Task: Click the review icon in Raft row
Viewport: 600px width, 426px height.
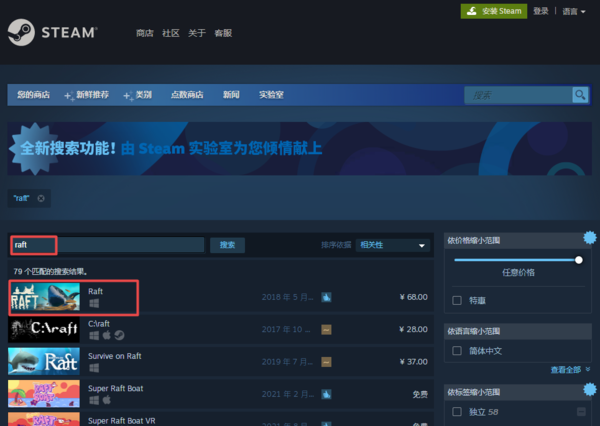Action: [326, 297]
